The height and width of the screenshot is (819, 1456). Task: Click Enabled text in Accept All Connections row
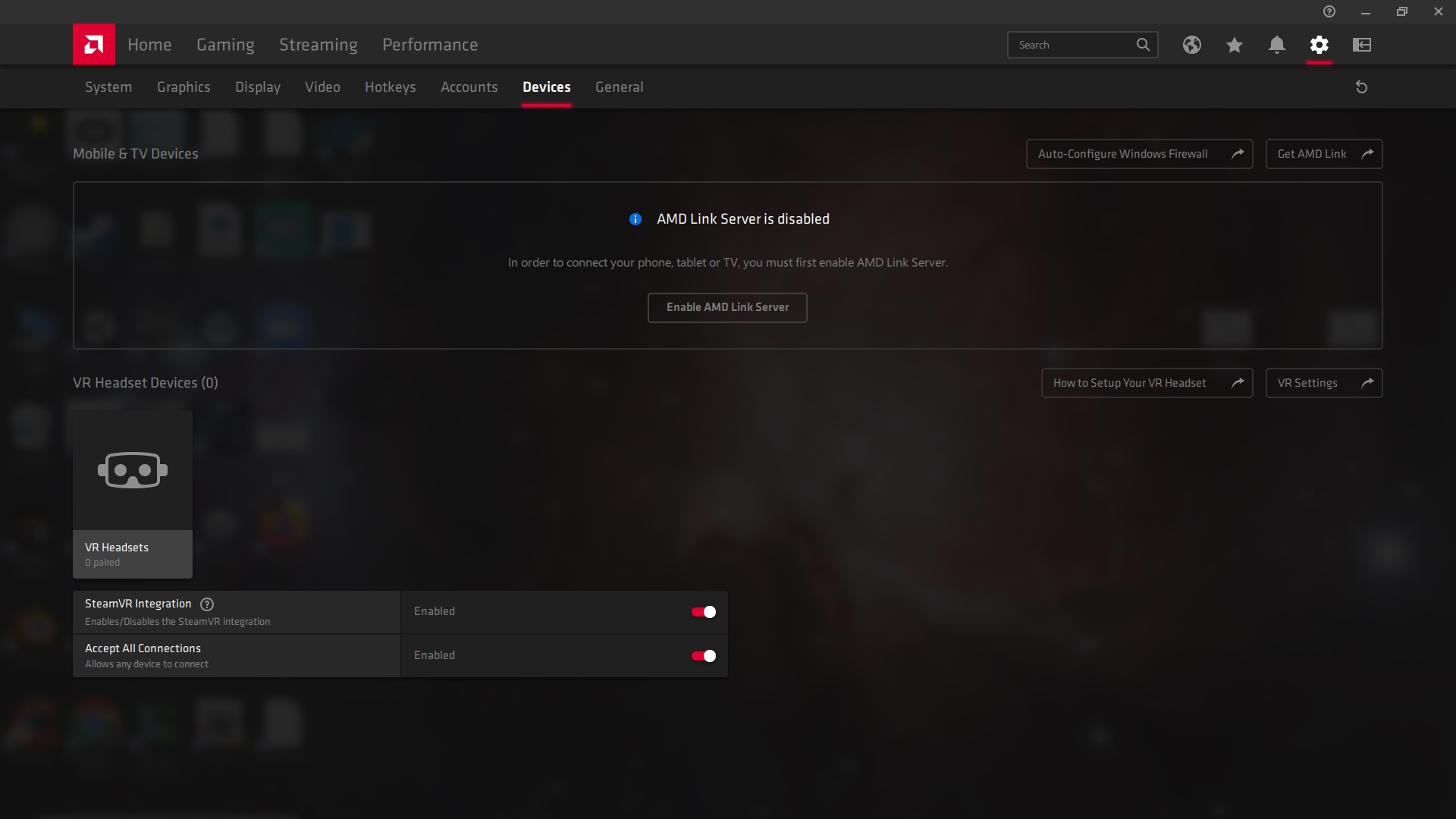(x=435, y=655)
